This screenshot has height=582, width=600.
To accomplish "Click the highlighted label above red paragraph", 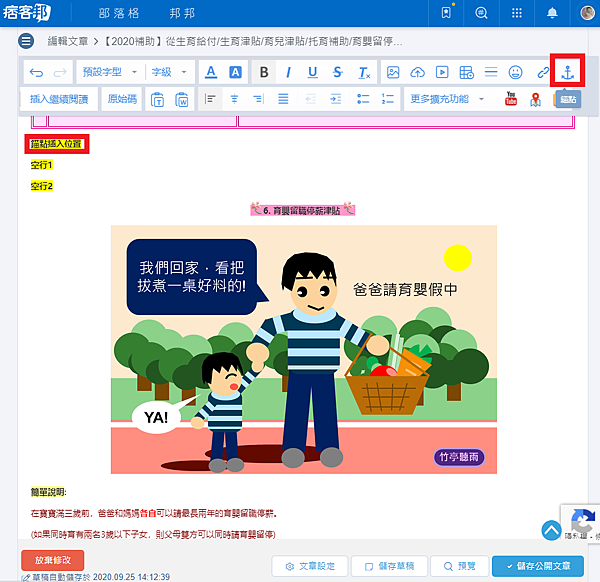I will pyautogui.click(x=48, y=492).
